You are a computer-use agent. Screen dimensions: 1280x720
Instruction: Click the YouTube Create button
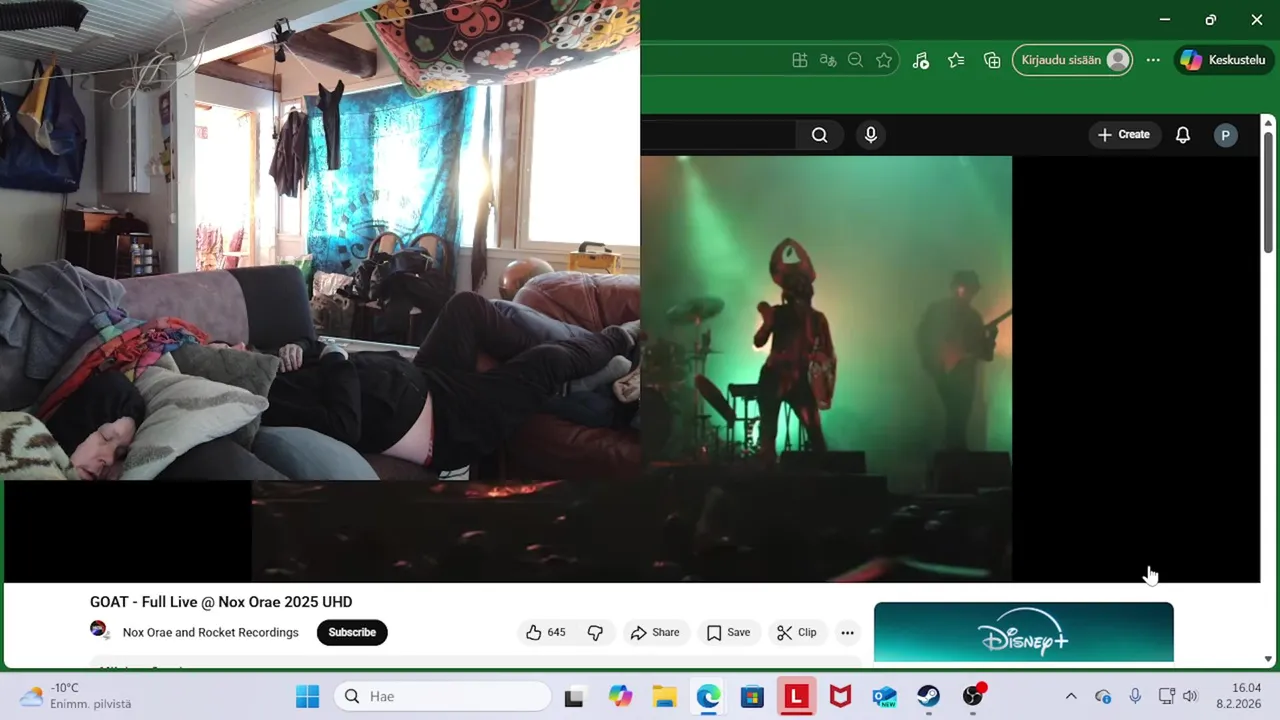[x=1124, y=135]
